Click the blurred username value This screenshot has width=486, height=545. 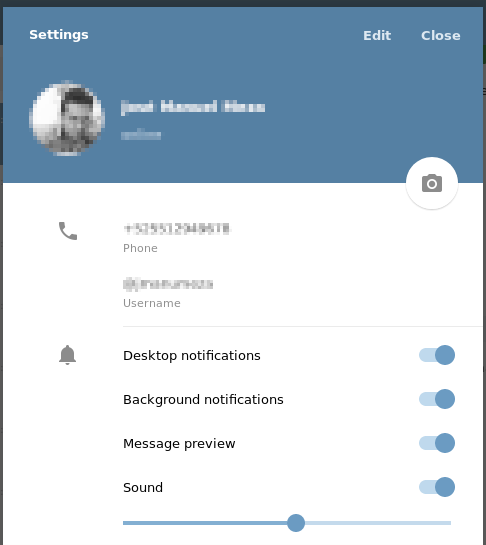pyautogui.click(x=168, y=284)
